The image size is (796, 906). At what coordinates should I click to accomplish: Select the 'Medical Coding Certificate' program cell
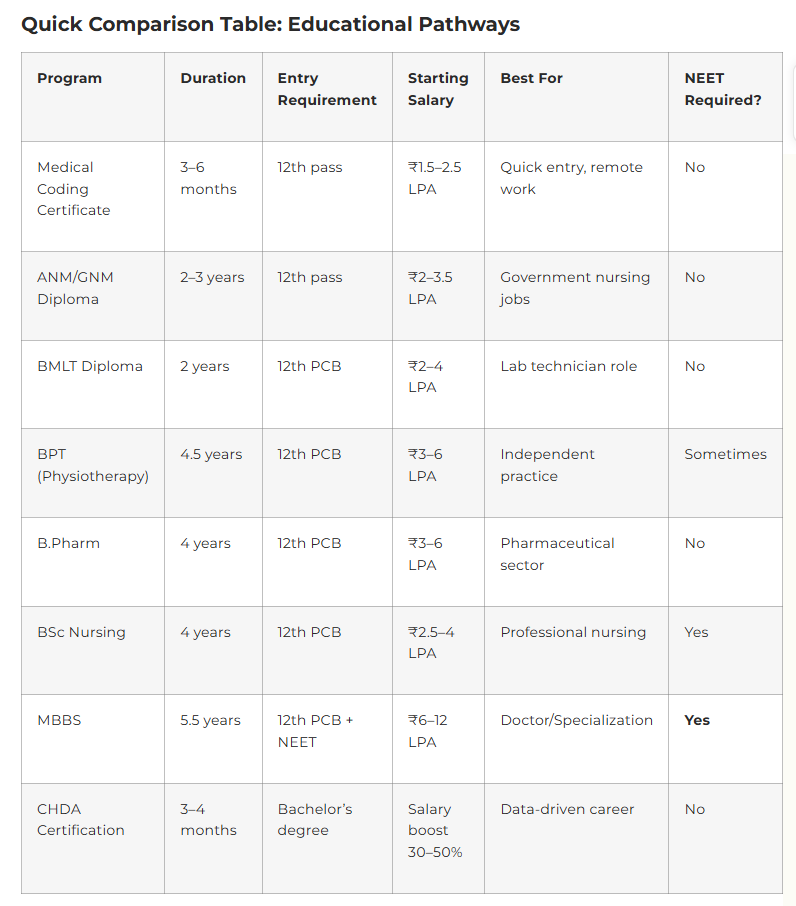point(74,189)
